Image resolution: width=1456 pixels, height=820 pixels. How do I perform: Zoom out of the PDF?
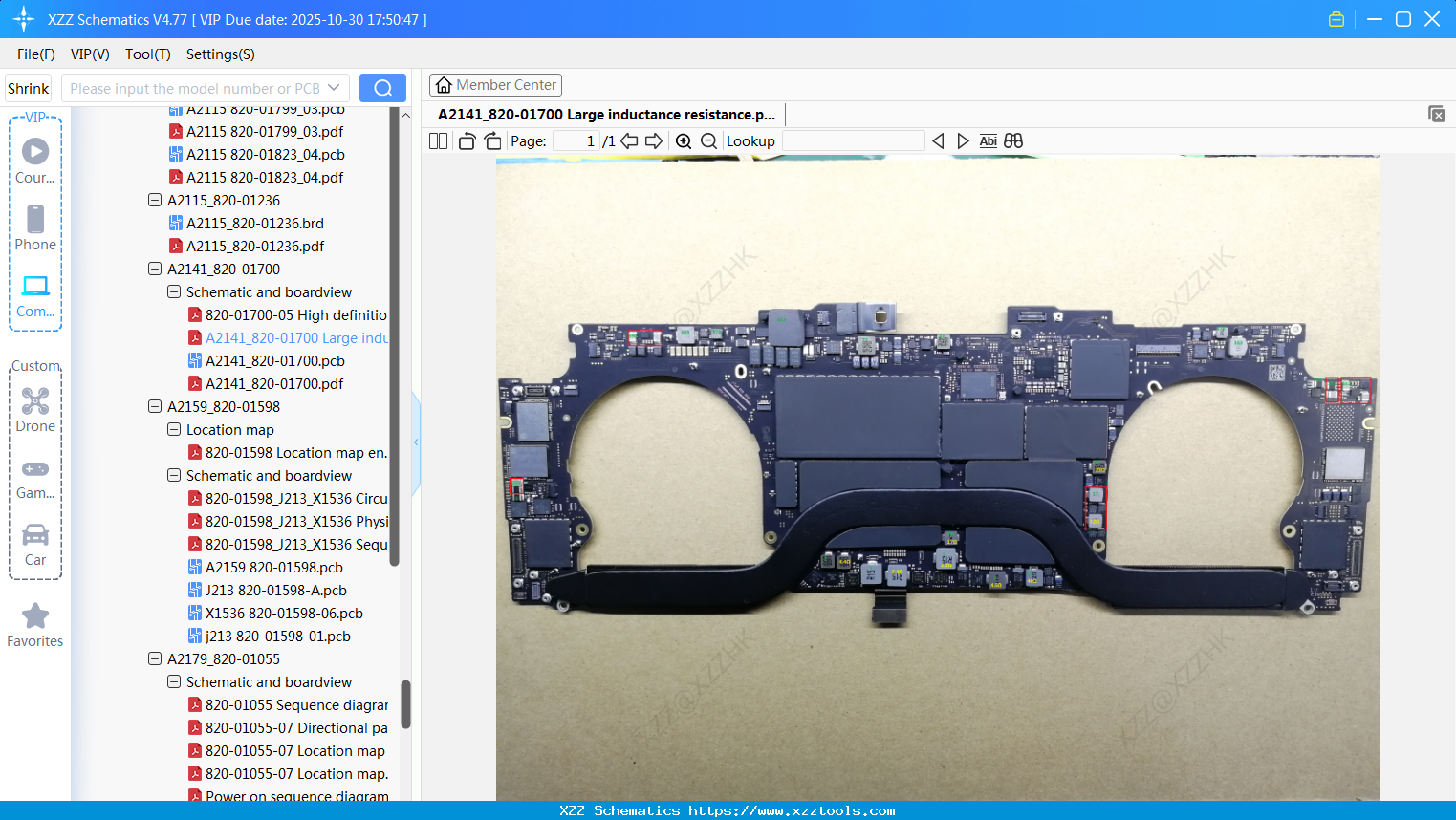pos(708,141)
